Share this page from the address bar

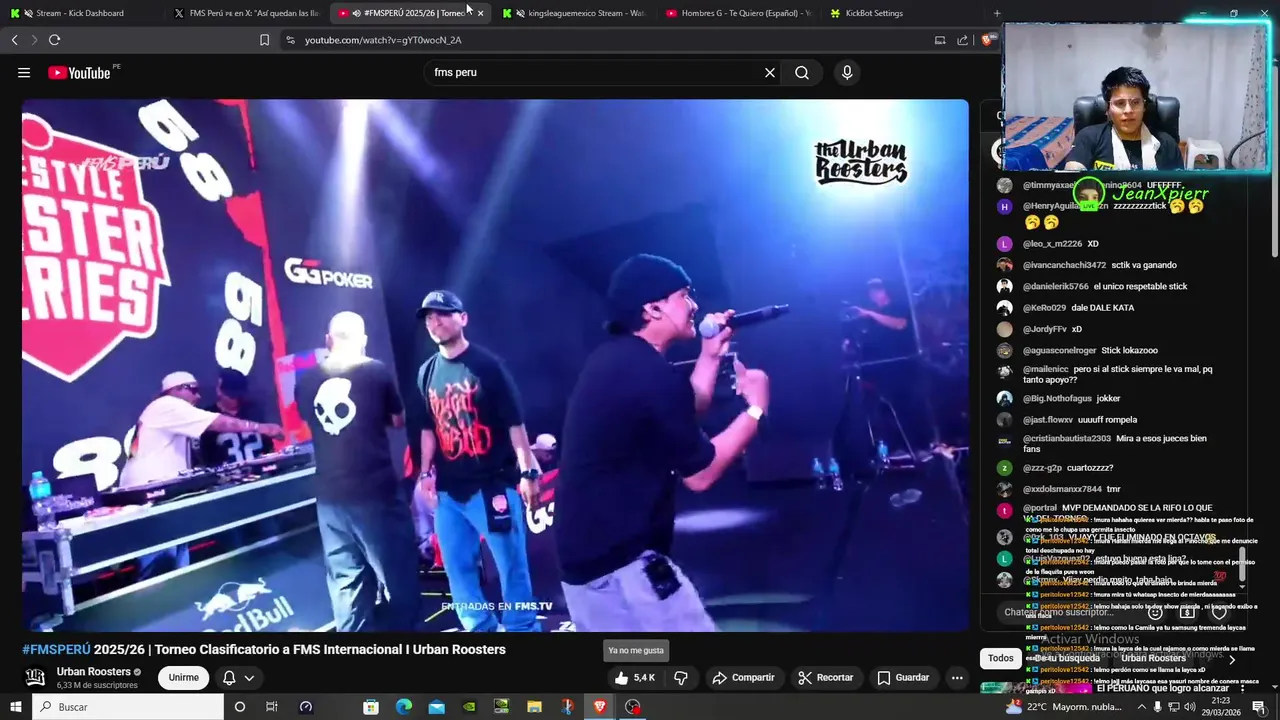[962, 40]
